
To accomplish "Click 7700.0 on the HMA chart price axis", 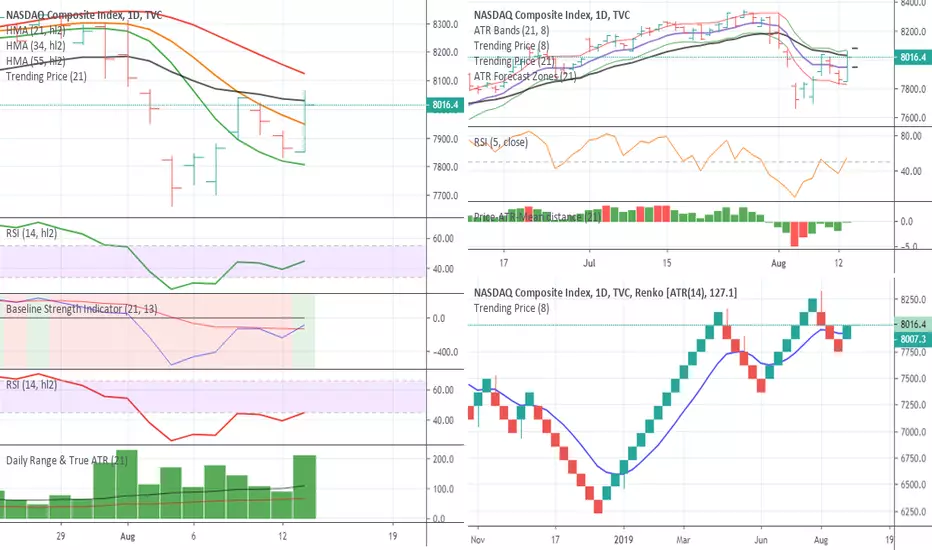I will pos(445,196).
